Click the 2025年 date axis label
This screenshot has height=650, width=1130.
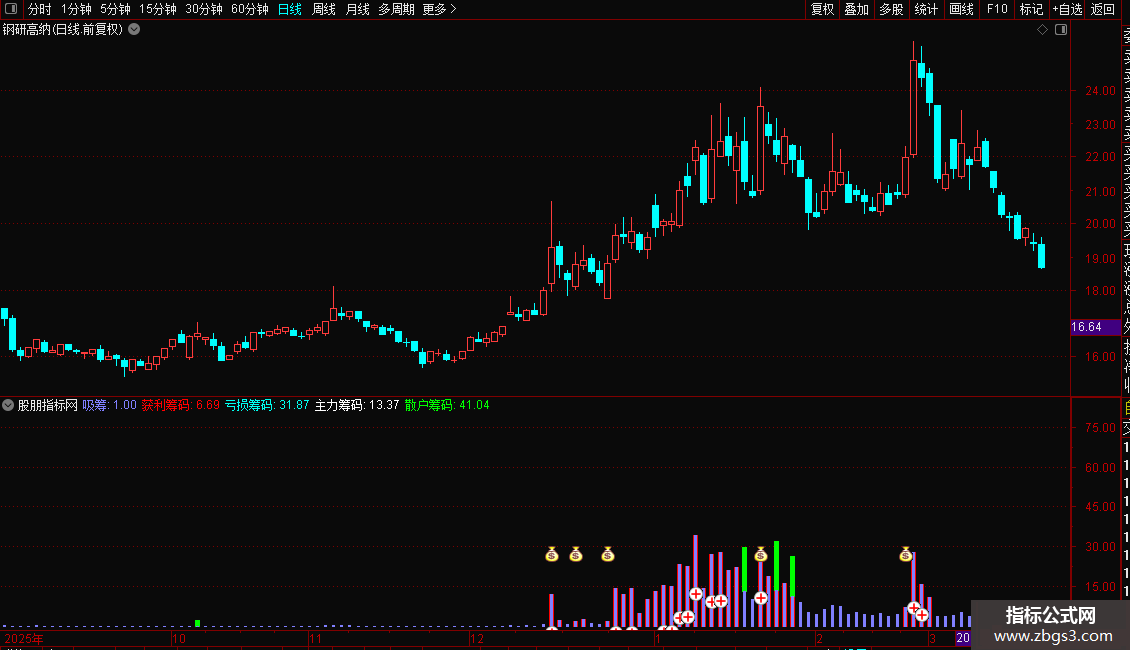coord(24,638)
